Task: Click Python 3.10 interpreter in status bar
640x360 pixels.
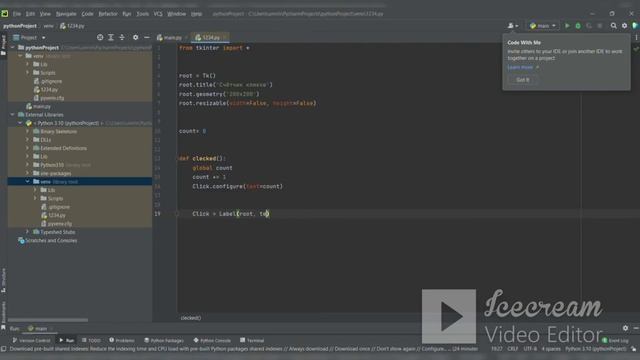Action: (x=596, y=349)
